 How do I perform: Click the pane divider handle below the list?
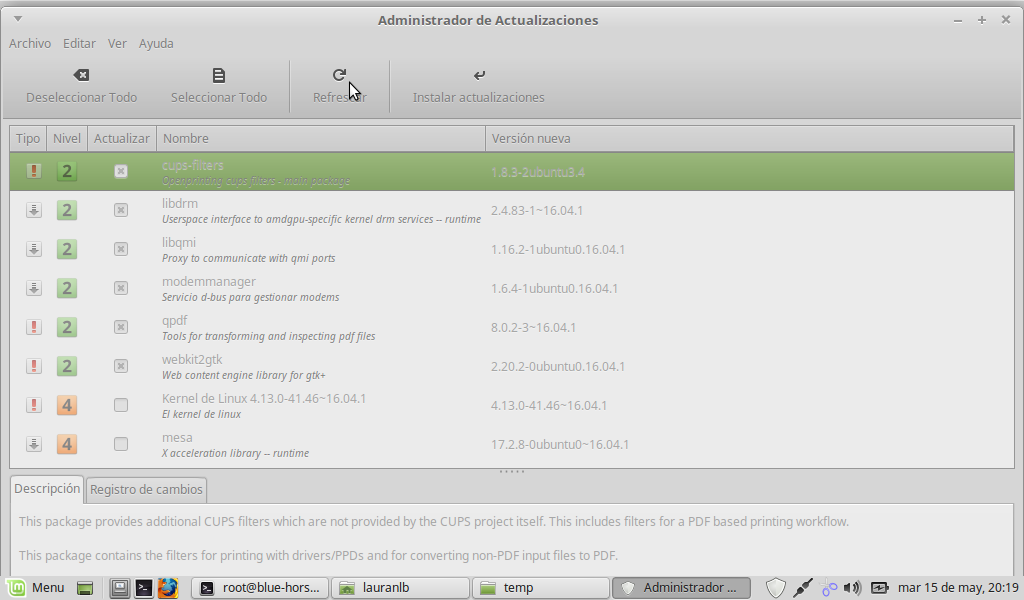coord(512,472)
